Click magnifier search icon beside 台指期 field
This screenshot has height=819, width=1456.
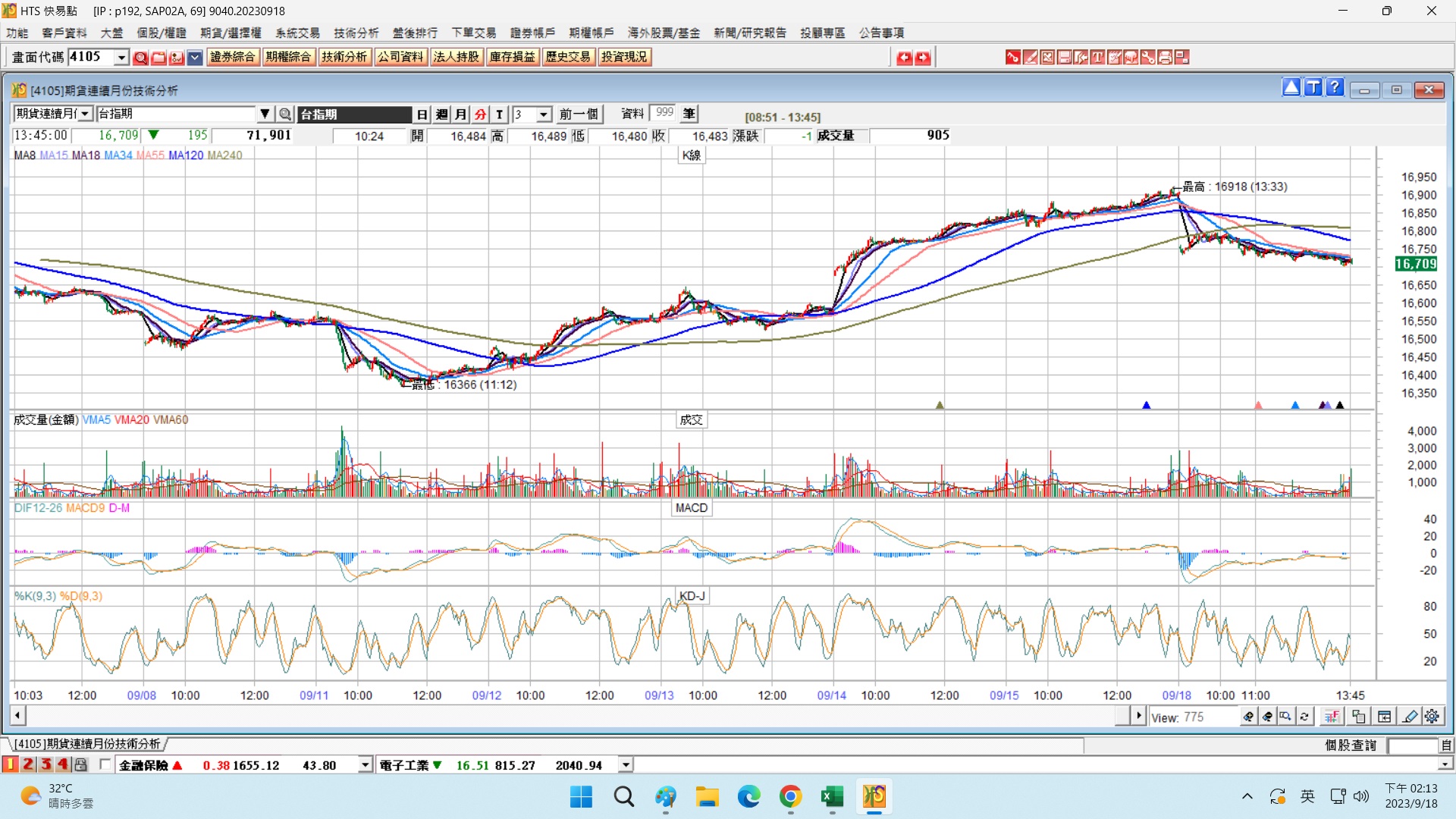click(285, 115)
